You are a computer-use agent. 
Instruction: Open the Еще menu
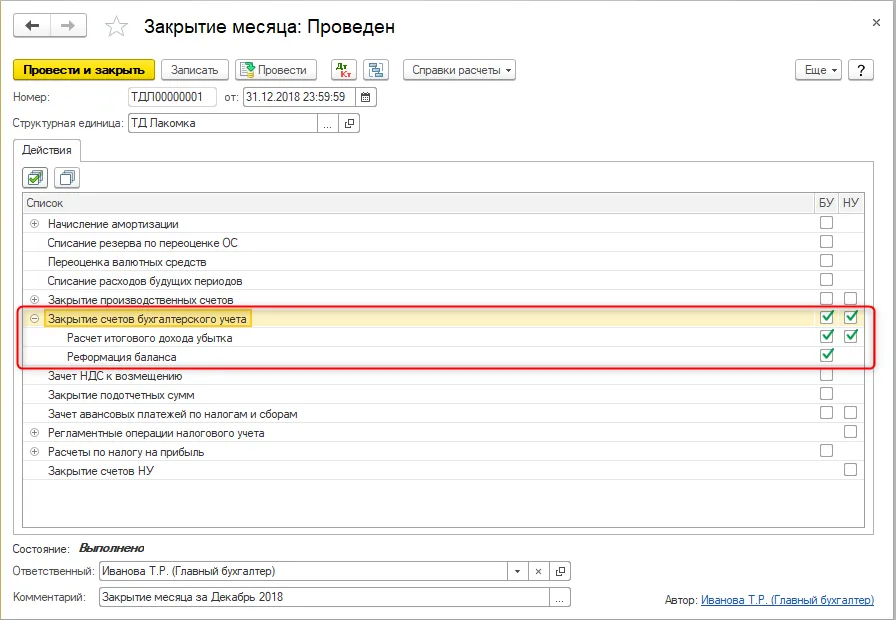818,70
